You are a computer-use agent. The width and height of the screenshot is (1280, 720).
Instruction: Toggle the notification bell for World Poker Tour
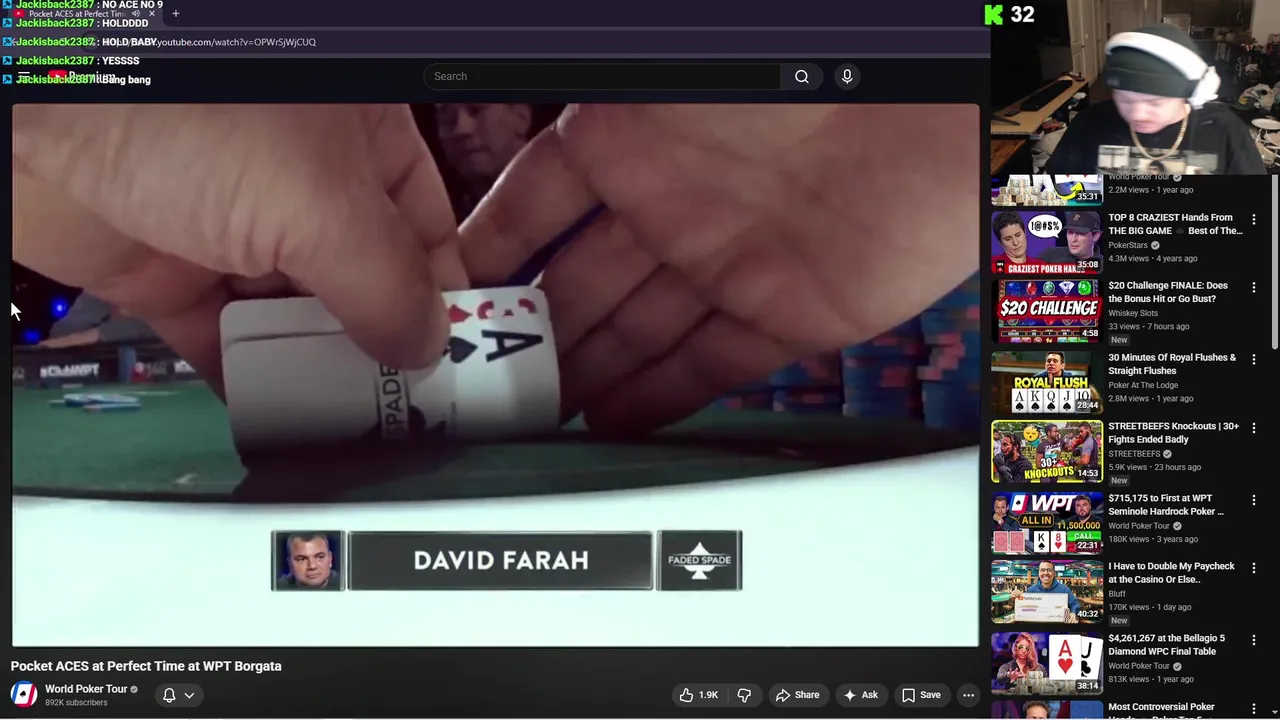pyautogui.click(x=169, y=695)
